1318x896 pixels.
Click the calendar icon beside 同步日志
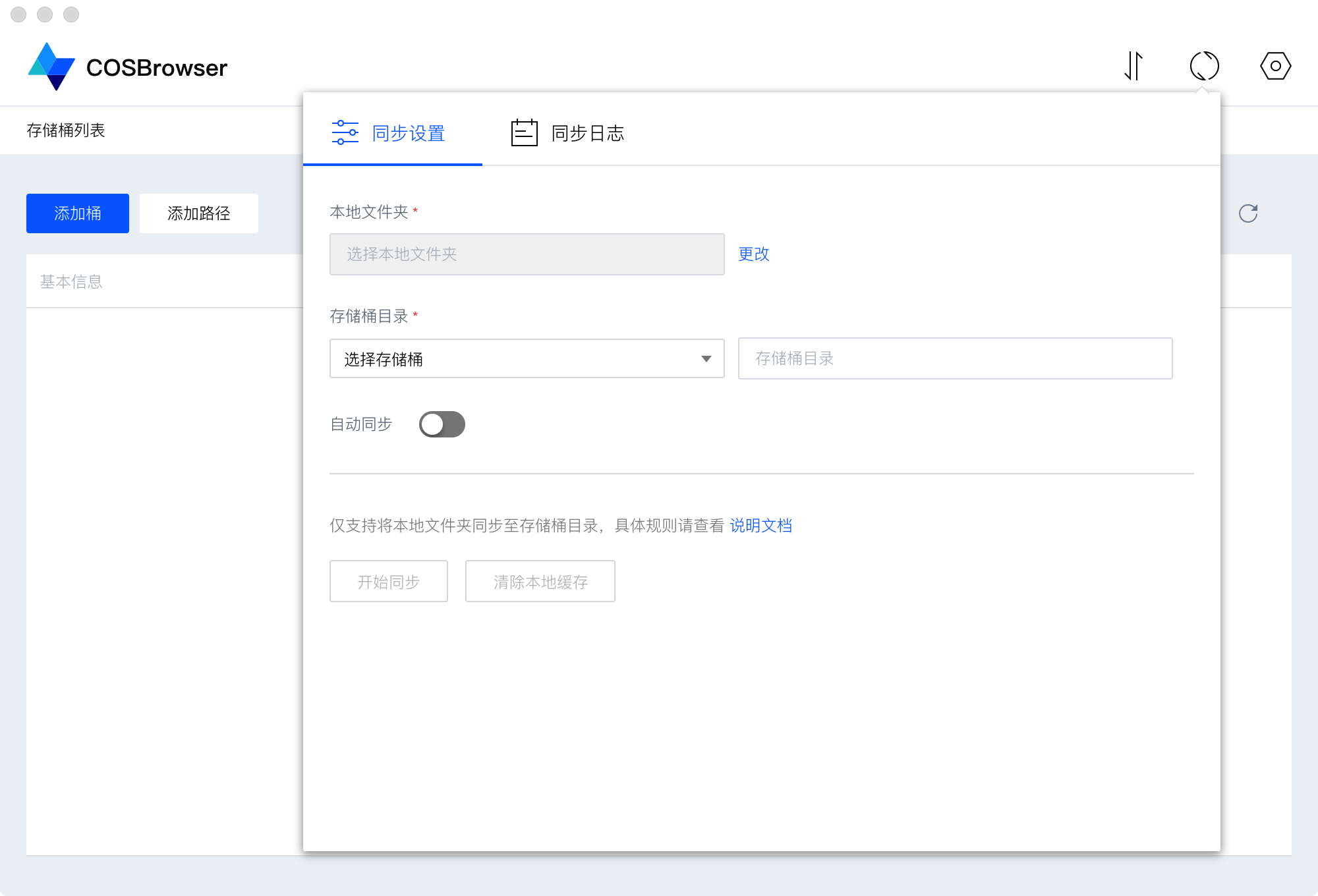tap(524, 132)
